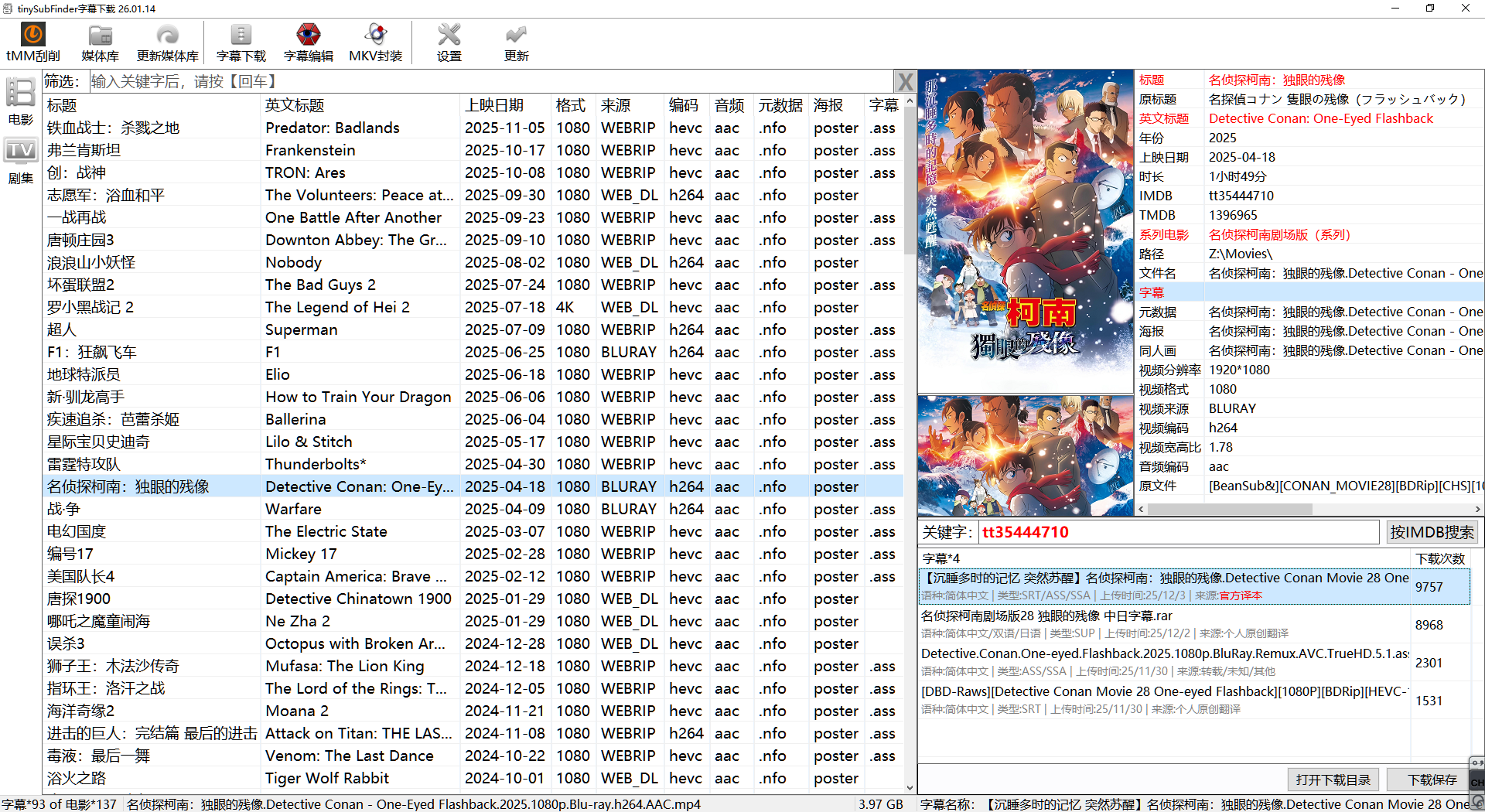Sort by the 英文标题 column header

coord(360,105)
